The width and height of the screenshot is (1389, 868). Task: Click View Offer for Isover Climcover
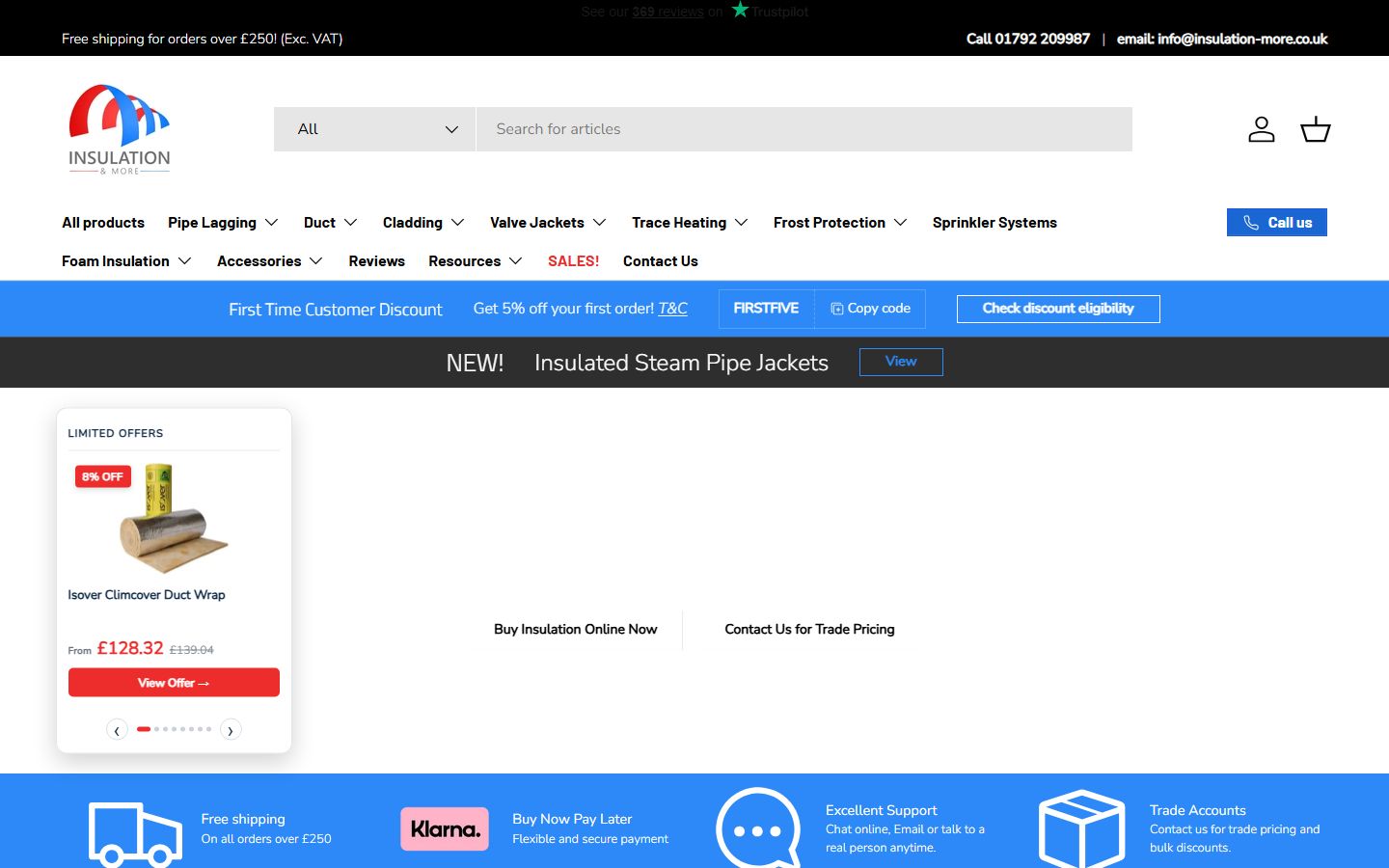(174, 683)
